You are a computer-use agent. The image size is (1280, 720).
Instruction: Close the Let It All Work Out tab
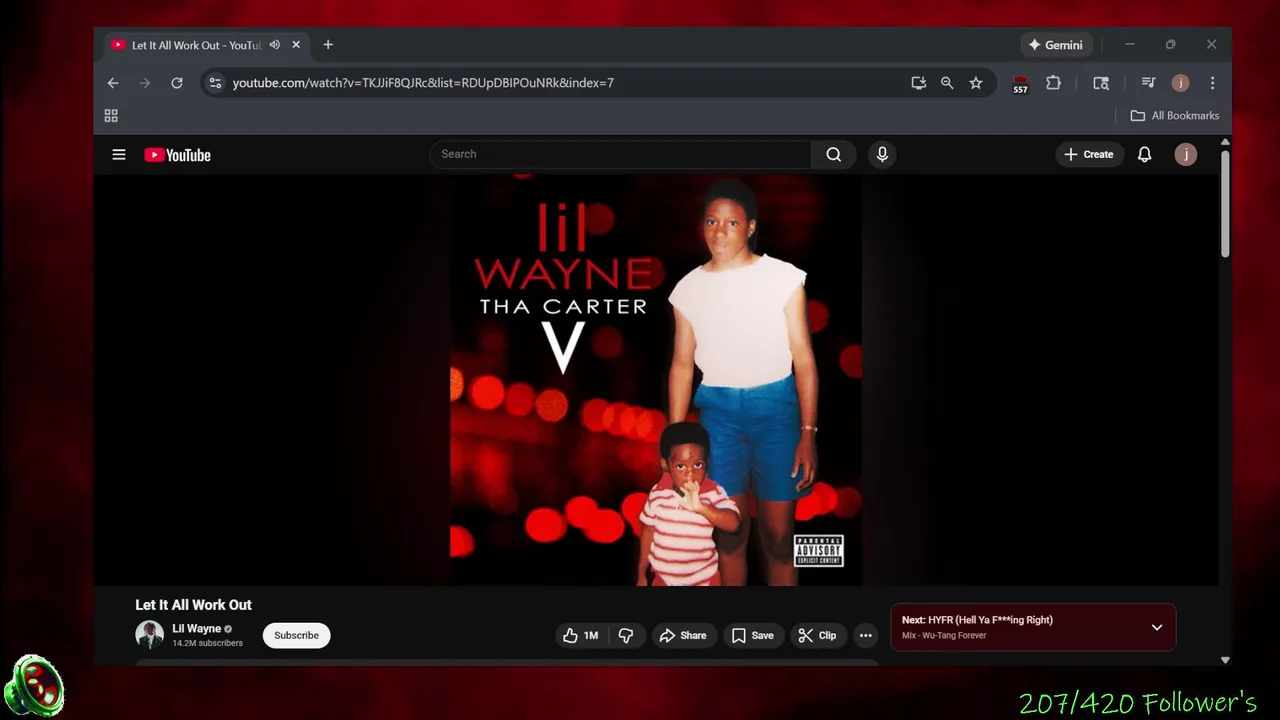[296, 45]
